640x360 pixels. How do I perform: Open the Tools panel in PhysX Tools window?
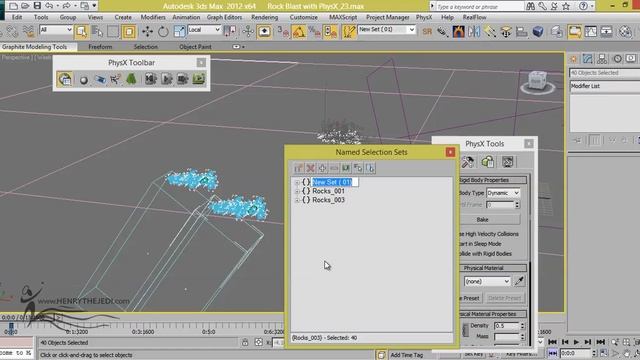(x=468, y=162)
